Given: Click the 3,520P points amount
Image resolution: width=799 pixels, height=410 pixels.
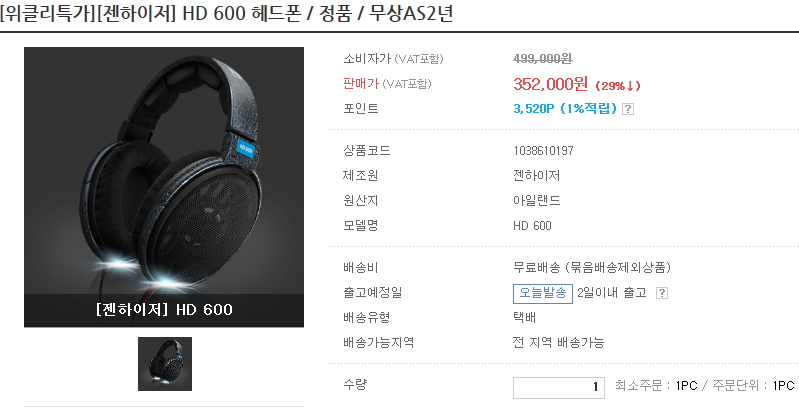Looking at the screenshot, I should pos(534,108).
